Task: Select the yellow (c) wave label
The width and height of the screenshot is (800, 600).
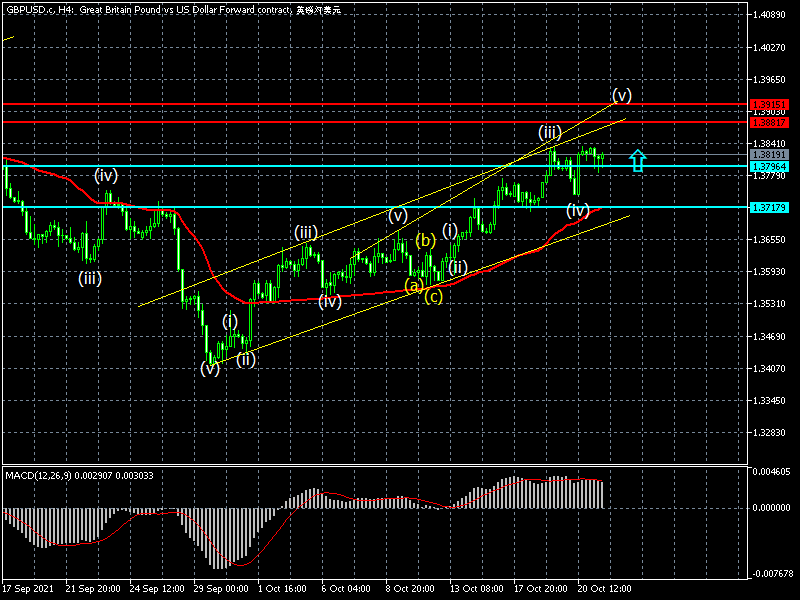Action: [x=434, y=296]
